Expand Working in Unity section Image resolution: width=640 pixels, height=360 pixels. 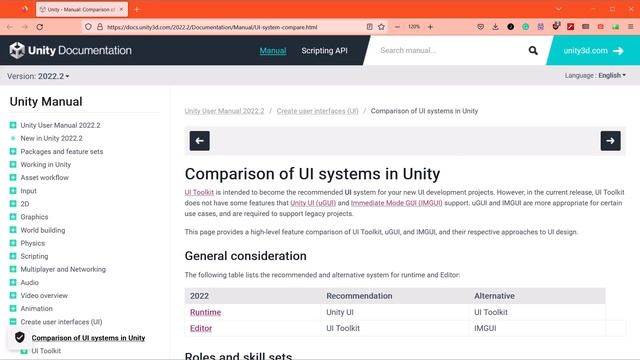click(13, 164)
